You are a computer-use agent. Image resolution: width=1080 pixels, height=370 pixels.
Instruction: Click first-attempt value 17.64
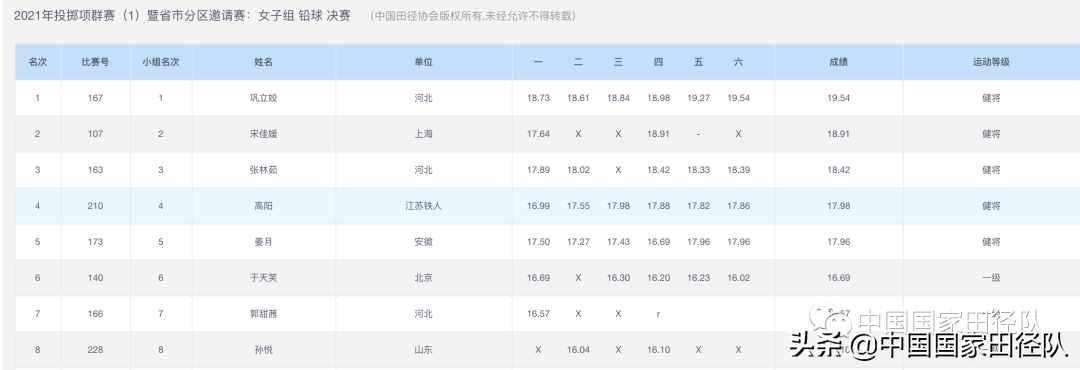point(539,134)
